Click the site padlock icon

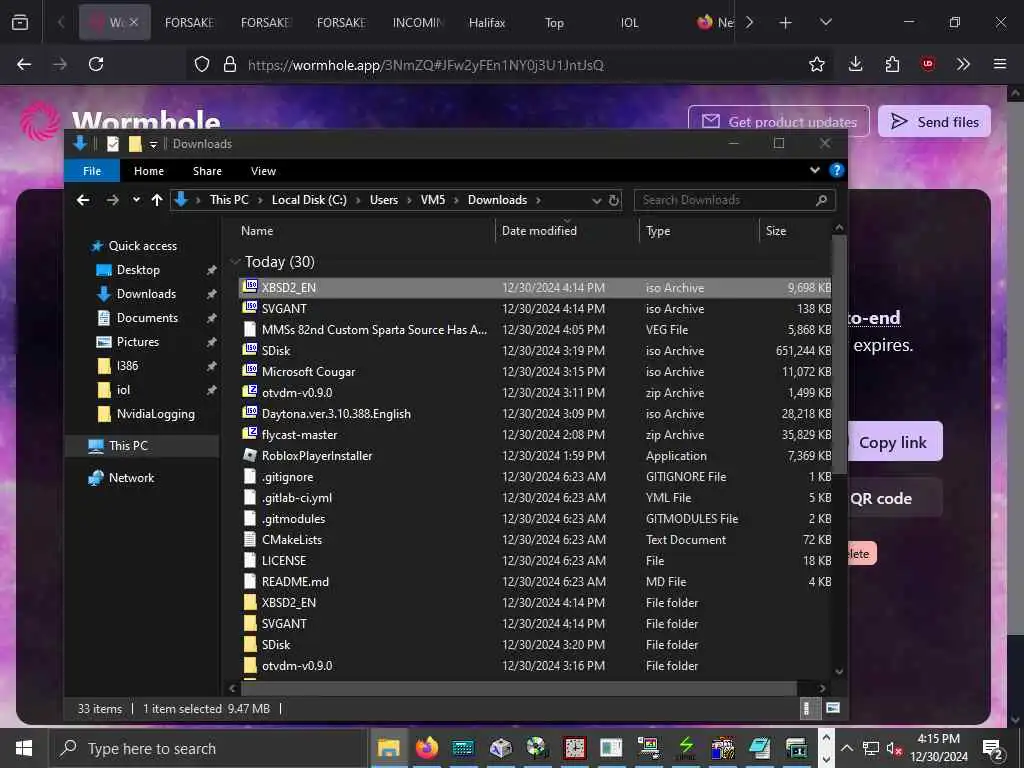229,64
